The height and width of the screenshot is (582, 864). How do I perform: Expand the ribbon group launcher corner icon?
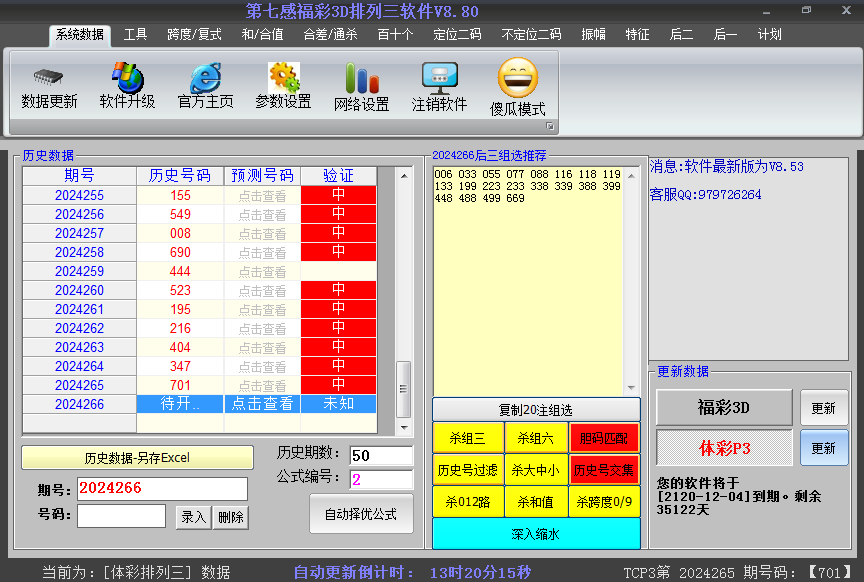click(549, 126)
